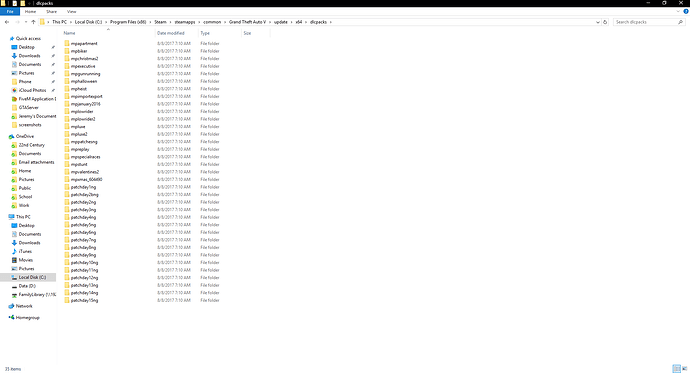Open Phone folder in Quick access
690x373 pixels.
(x=25, y=82)
